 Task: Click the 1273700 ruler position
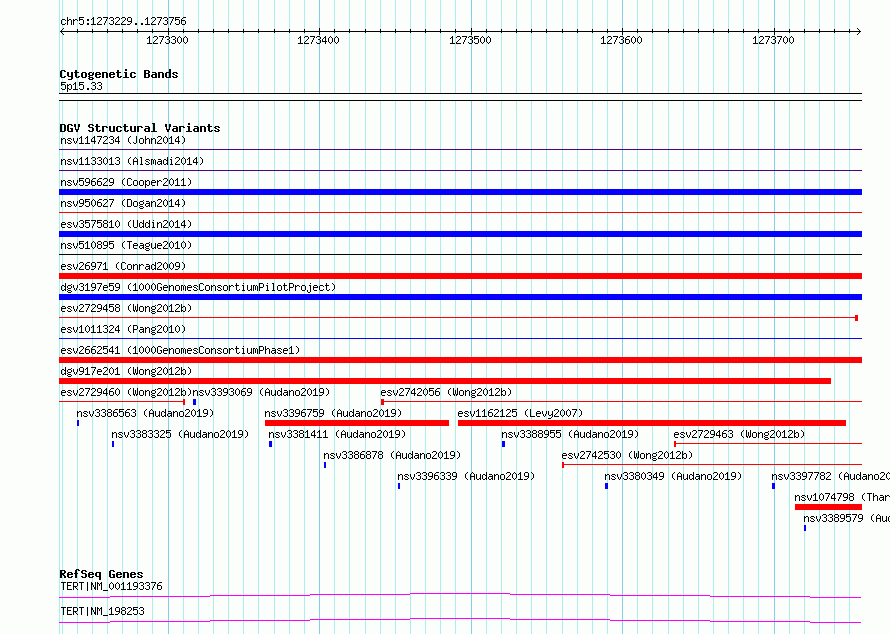773,40
